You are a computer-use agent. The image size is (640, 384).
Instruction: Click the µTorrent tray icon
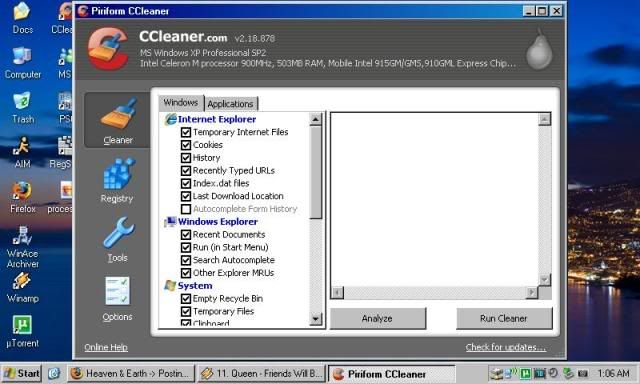(x=526, y=373)
